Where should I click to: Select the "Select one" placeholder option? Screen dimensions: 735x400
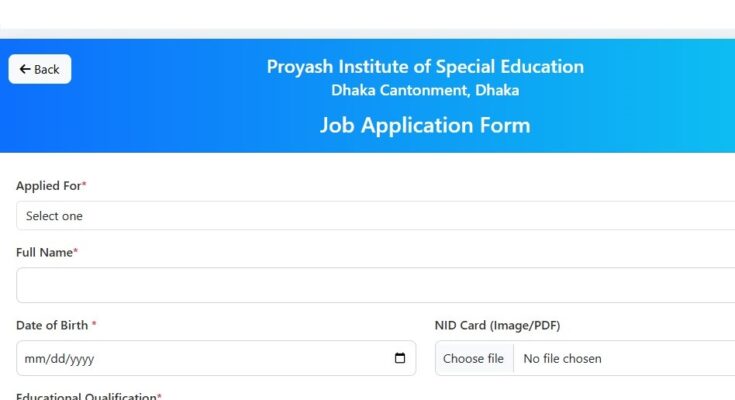coord(55,216)
